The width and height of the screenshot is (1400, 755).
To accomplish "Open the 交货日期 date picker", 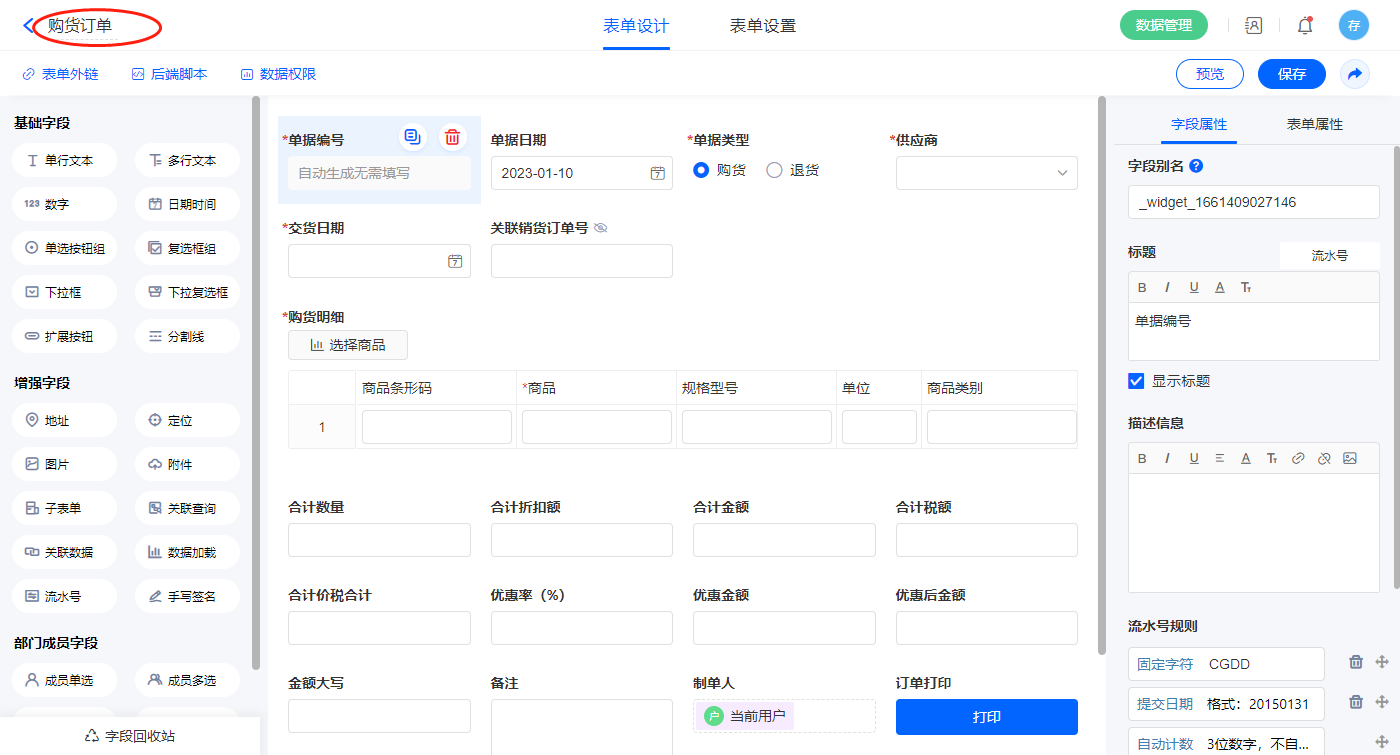I will [x=455, y=261].
